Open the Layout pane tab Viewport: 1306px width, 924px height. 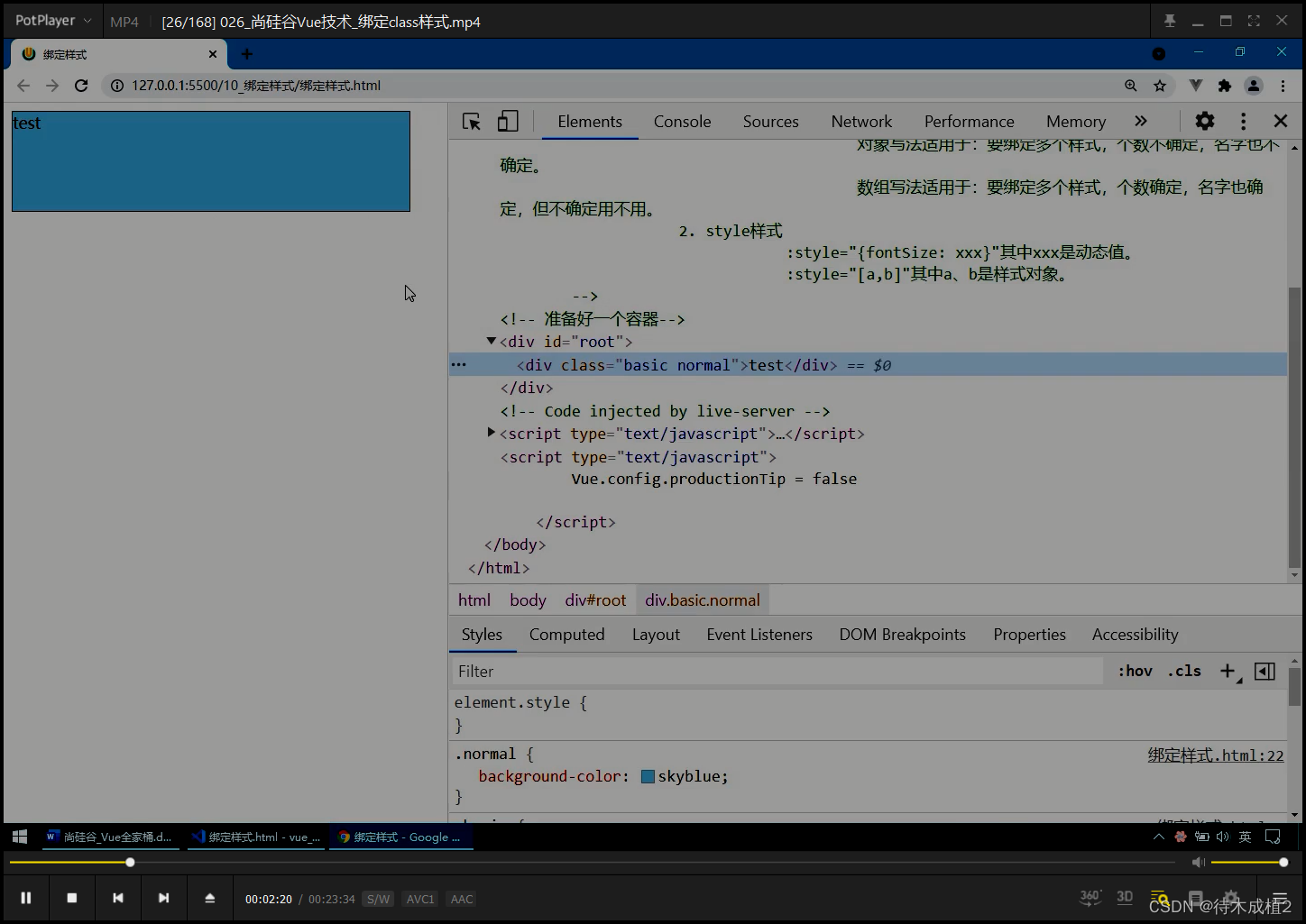[656, 635]
